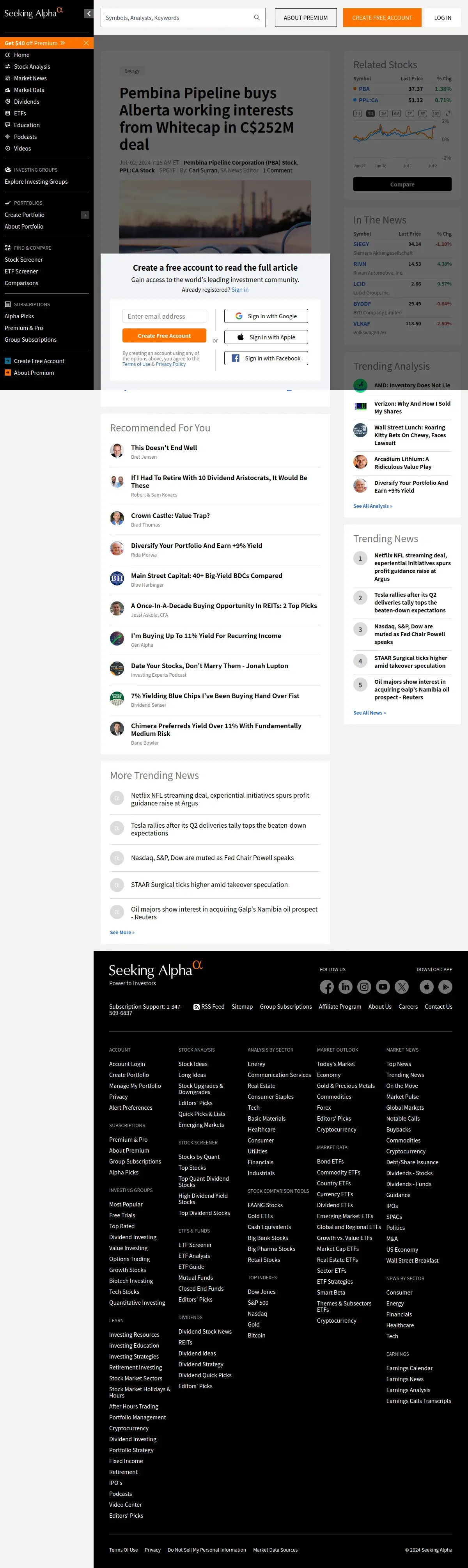This screenshot has width=468, height=1568.
Task: Click the search magnifier icon
Action: 257,18
